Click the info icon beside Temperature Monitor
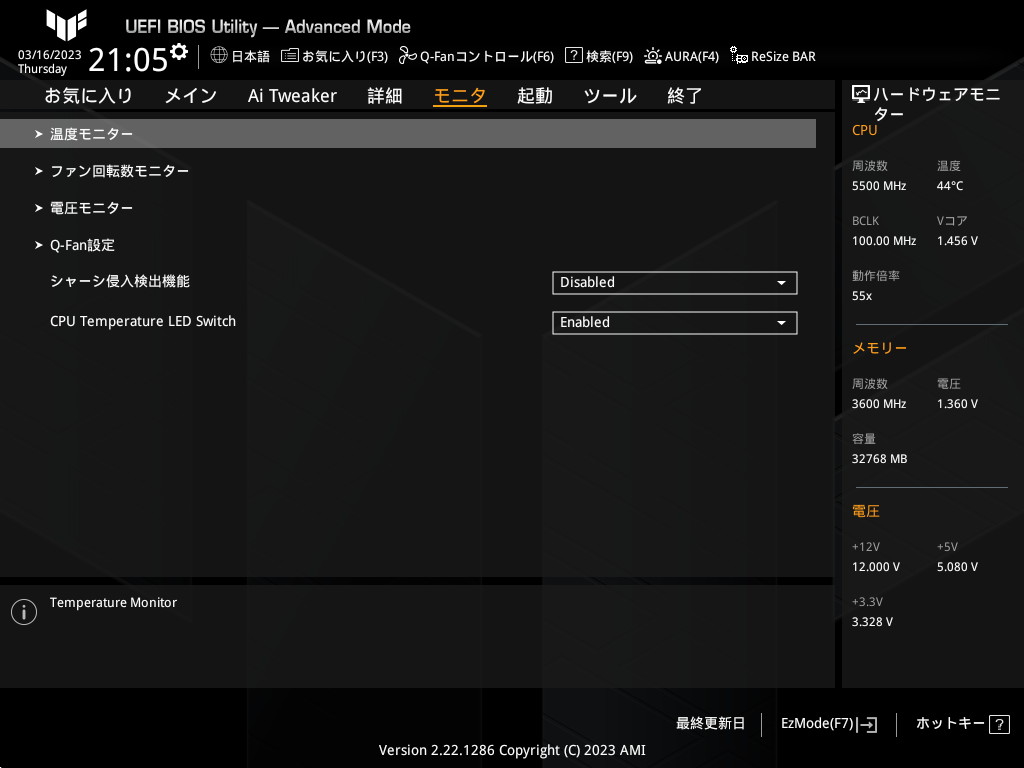Viewport: 1024px width, 768px height. 24,612
